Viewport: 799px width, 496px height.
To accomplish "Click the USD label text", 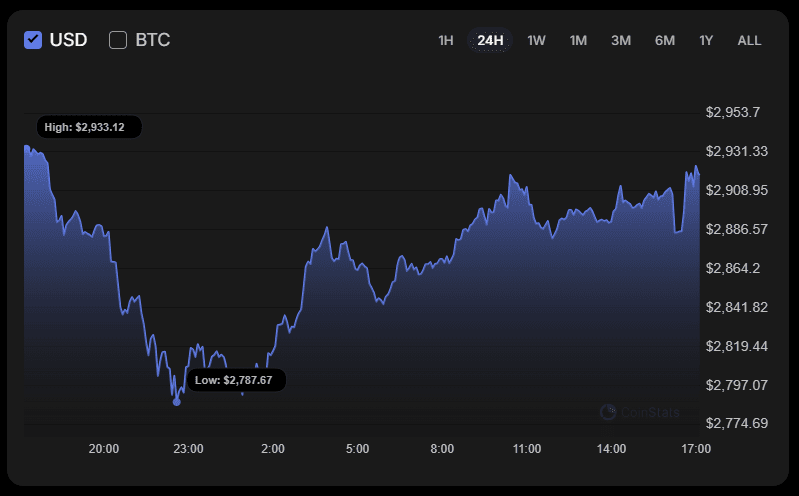I will point(68,40).
